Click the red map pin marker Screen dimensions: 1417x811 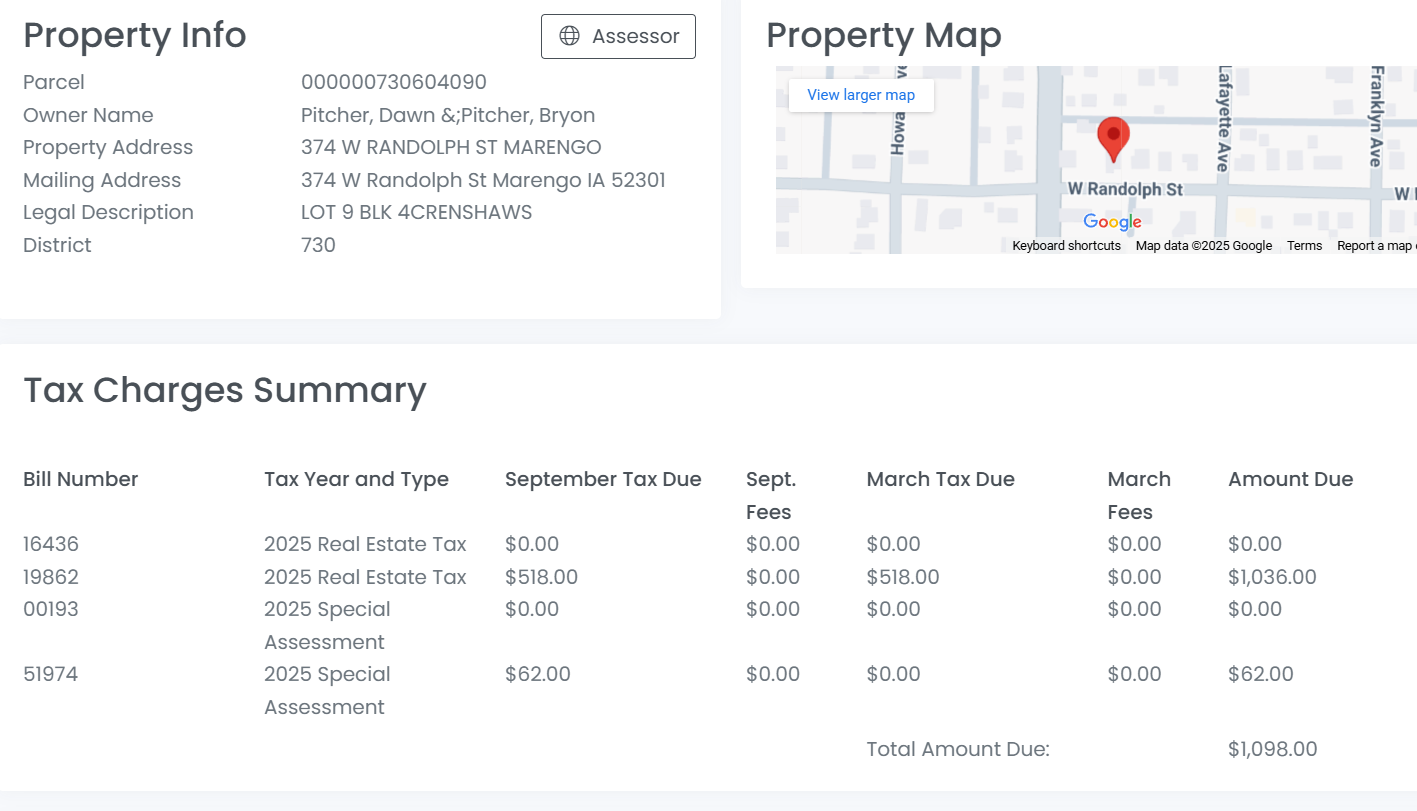point(1112,138)
